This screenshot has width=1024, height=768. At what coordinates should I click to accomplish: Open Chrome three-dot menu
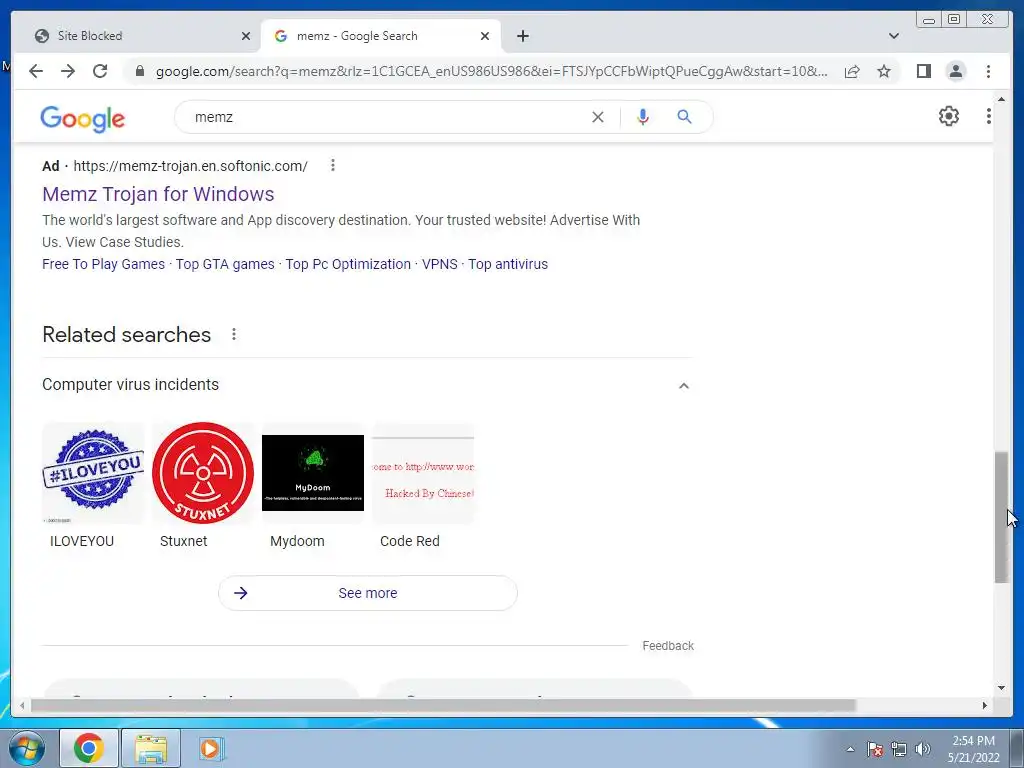point(988,71)
